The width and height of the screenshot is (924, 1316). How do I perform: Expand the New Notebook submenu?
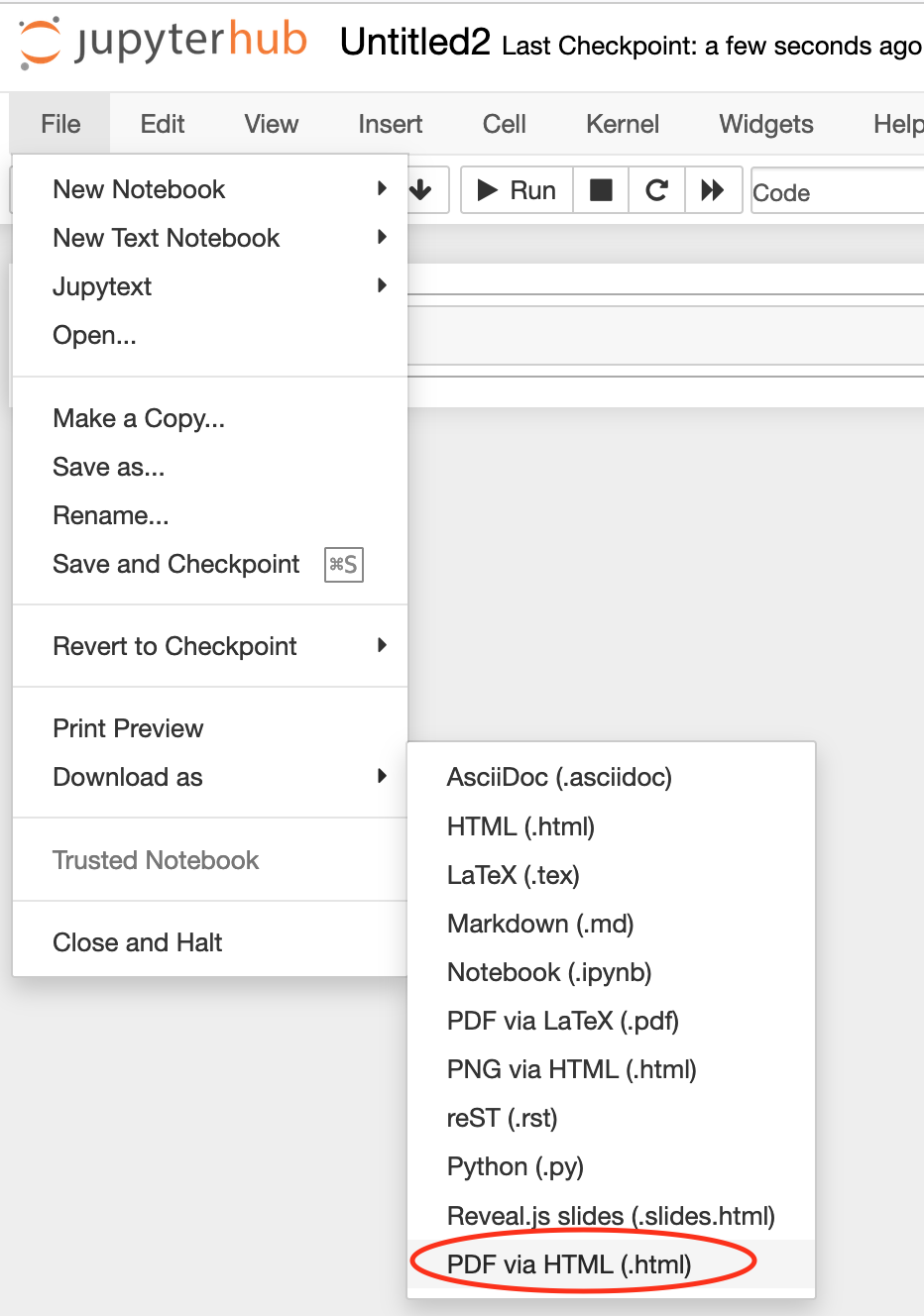pyautogui.click(x=139, y=189)
